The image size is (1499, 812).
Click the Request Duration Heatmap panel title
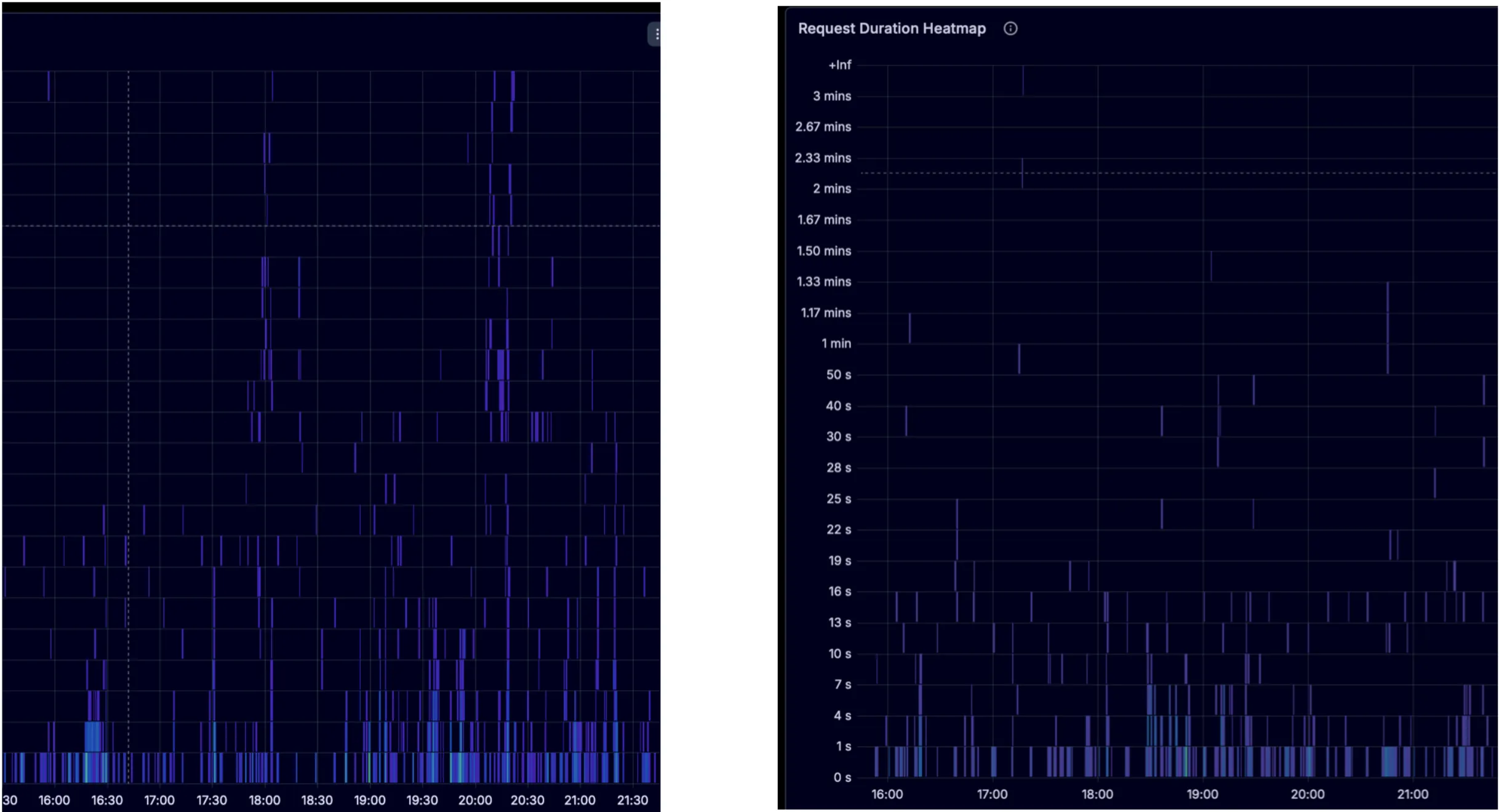pos(892,28)
